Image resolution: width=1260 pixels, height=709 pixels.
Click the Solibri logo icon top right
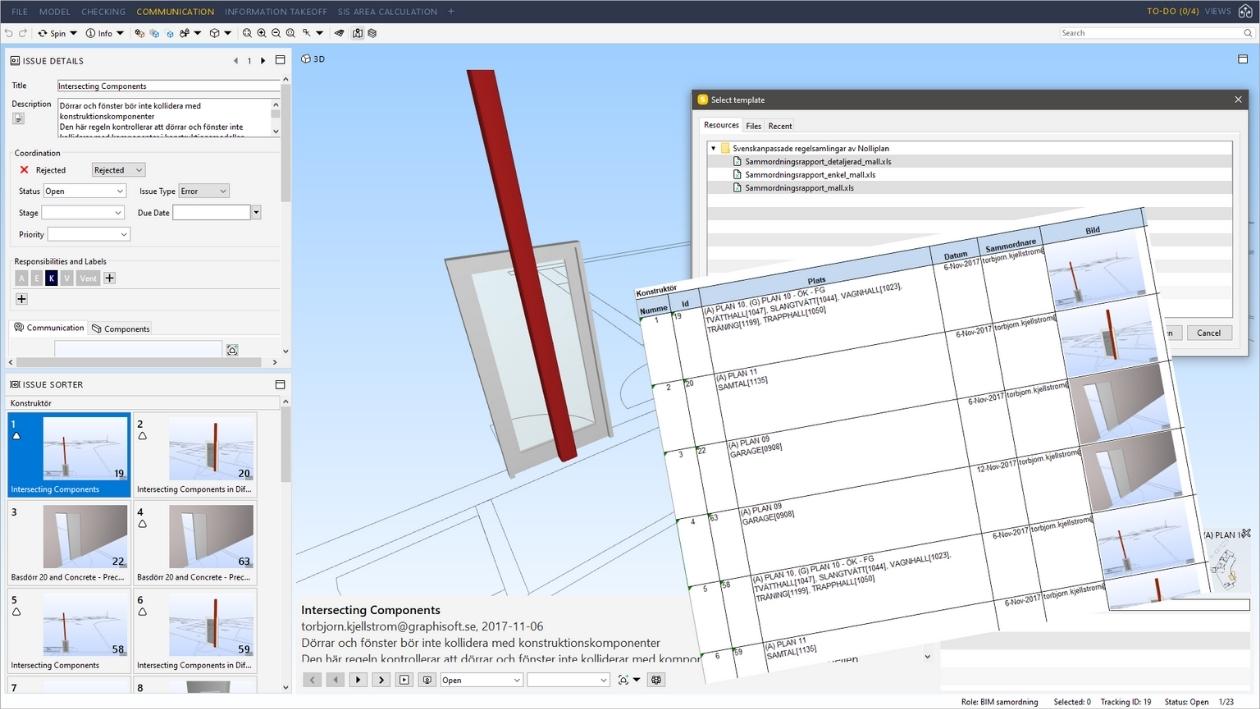(x=1246, y=11)
